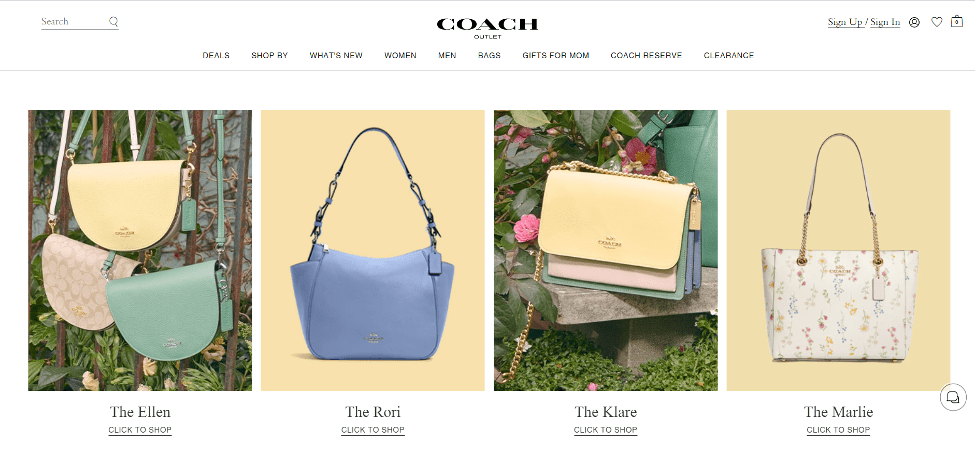This screenshot has height=470, width=977.
Task: Click the Sign In link
Action: click(x=885, y=22)
